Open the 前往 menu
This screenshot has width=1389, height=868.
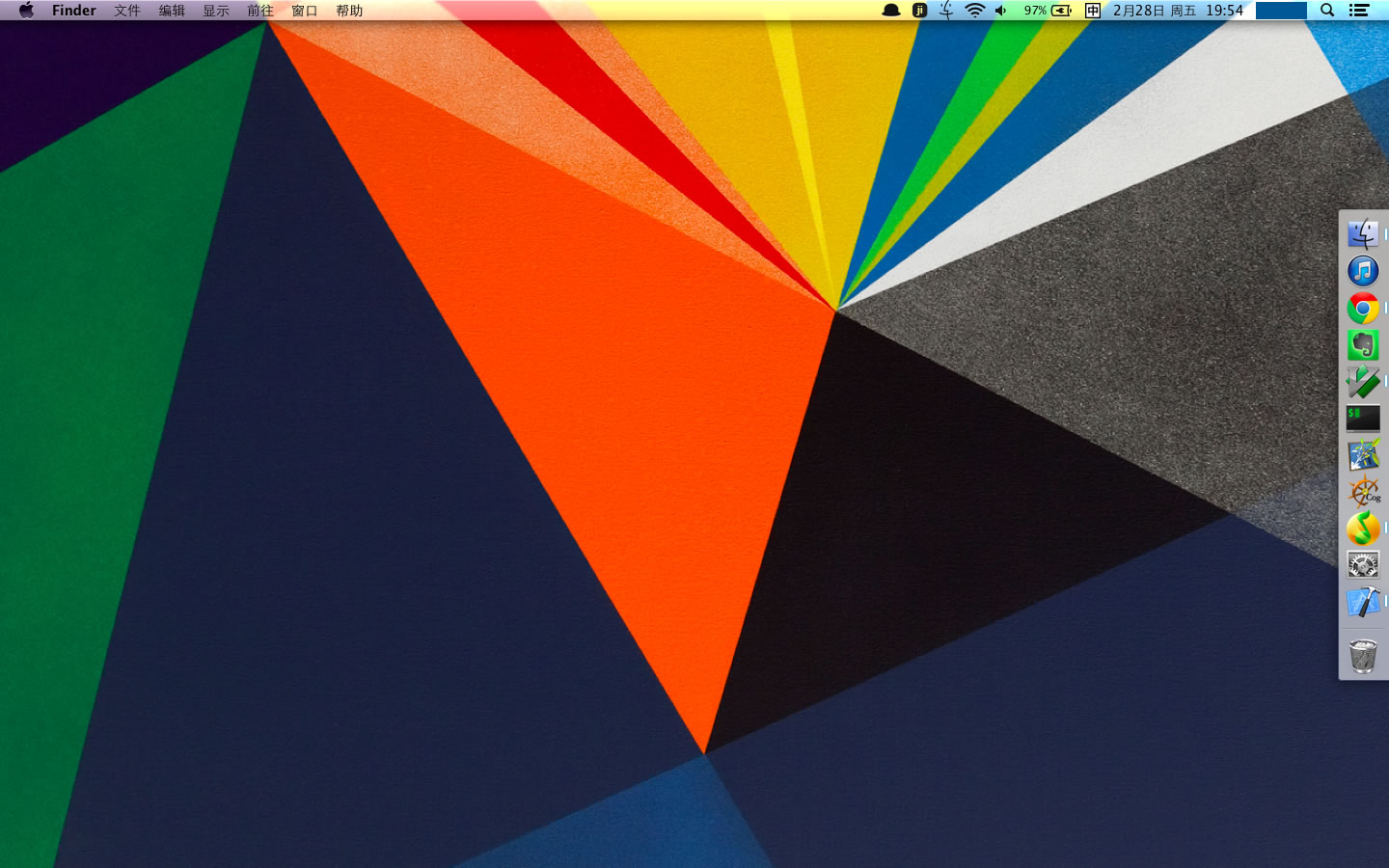[260, 11]
